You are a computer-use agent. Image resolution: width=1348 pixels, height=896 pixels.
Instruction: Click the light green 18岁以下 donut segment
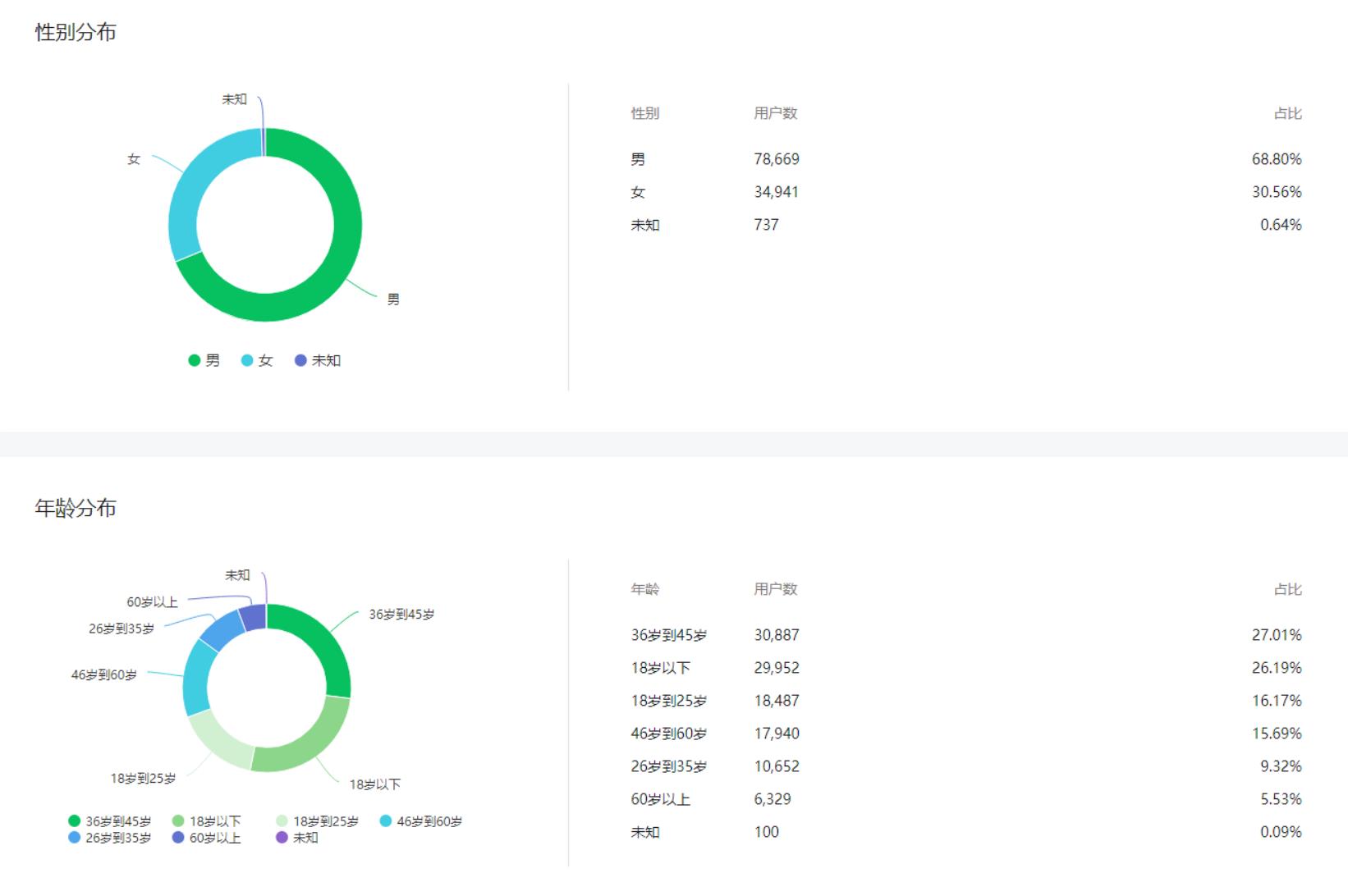click(310, 745)
